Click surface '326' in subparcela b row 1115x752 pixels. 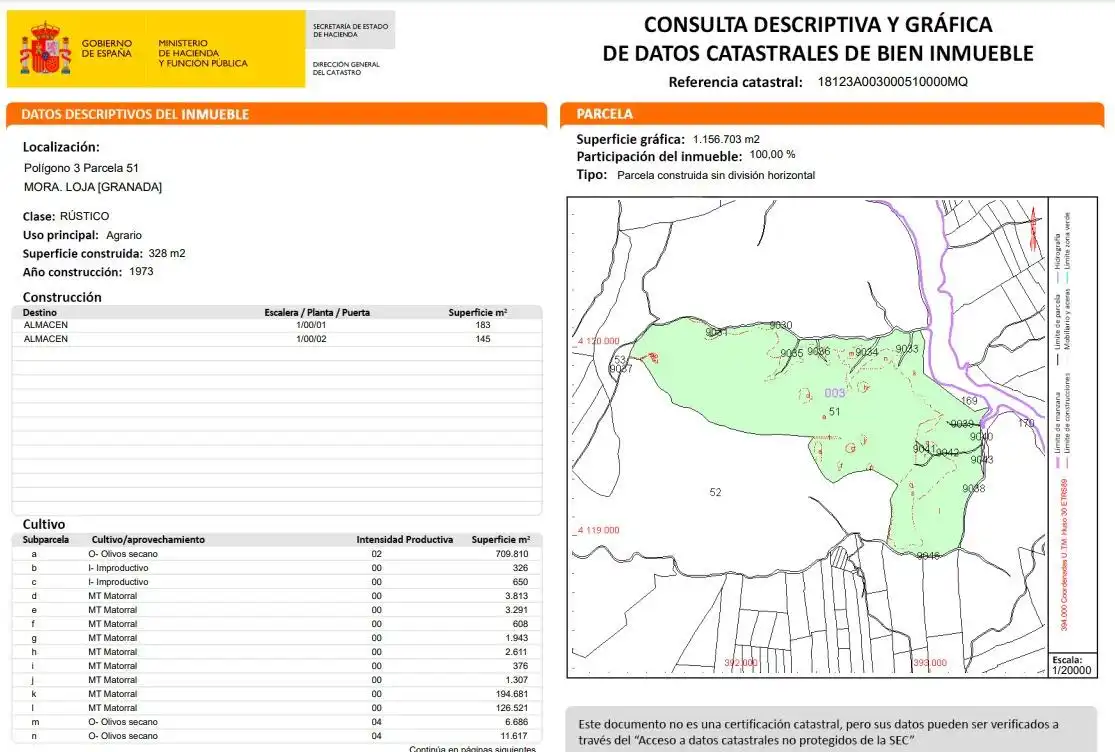521,568
